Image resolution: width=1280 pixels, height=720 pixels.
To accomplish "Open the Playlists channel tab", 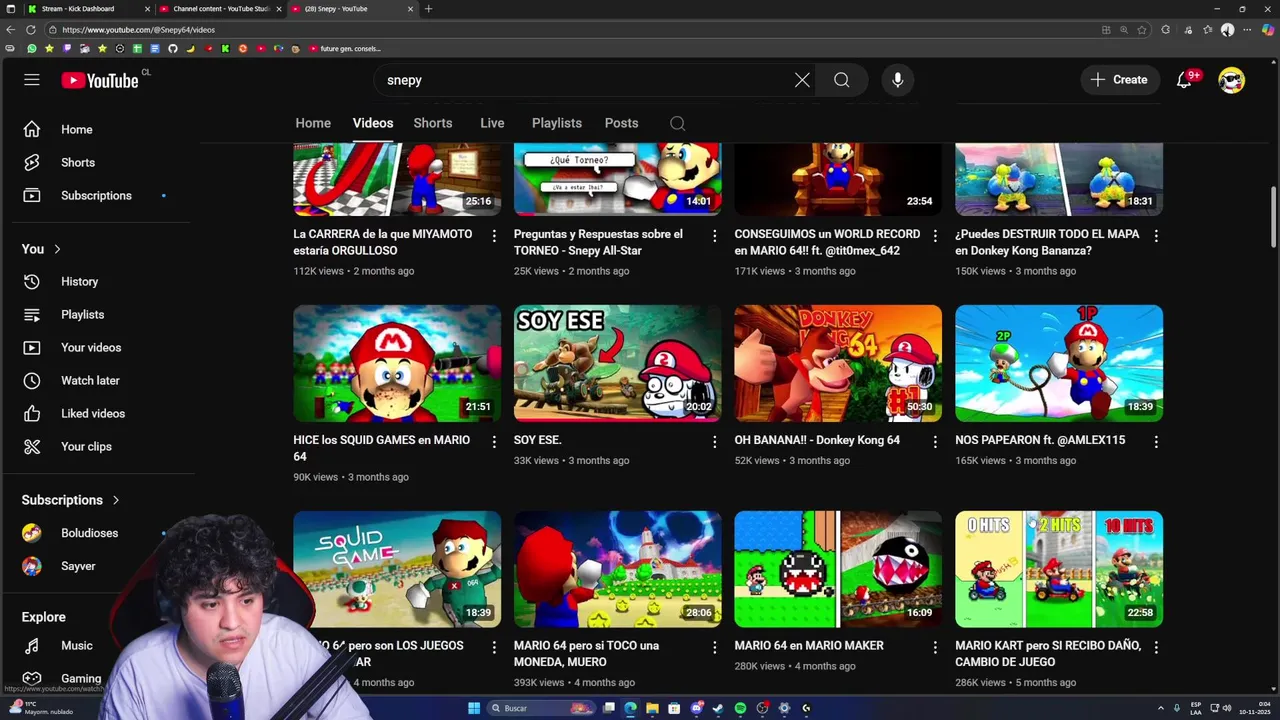I will coord(557,123).
